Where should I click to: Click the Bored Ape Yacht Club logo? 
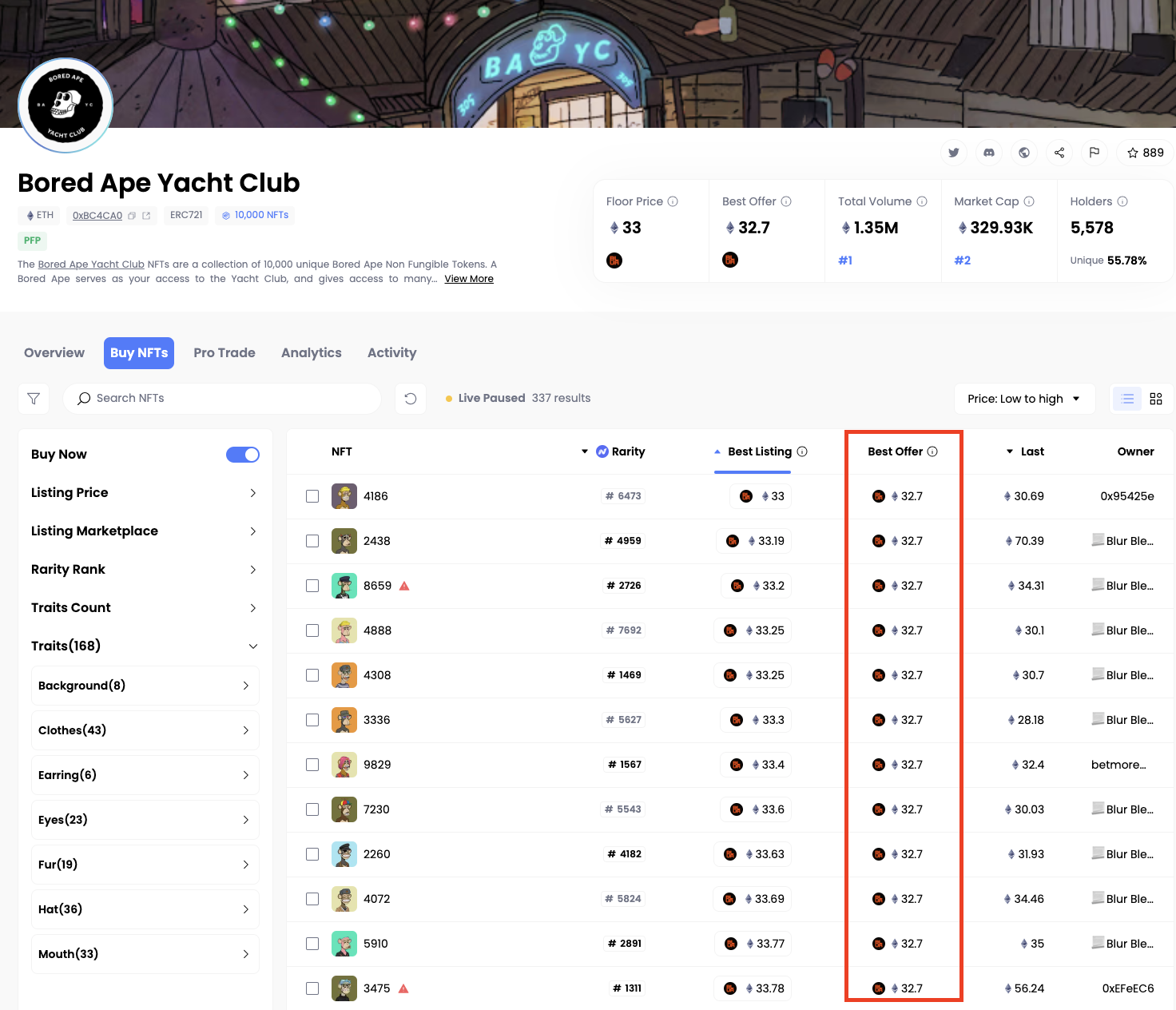pos(66,105)
